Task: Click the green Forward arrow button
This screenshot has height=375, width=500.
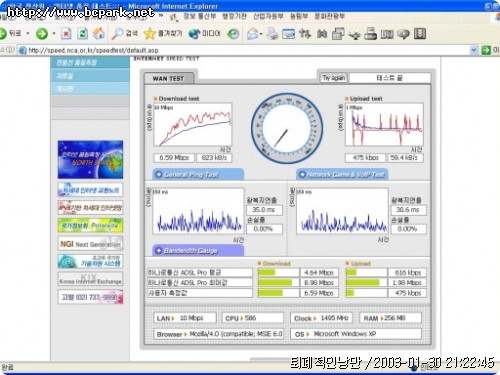Action: tap(42, 33)
